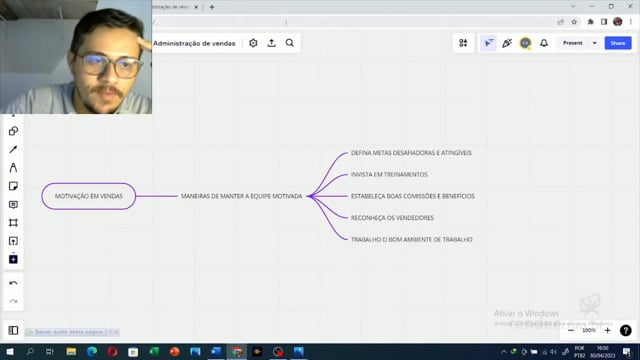
Task: Open the Windows notification center
Action: tap(627, 351)
